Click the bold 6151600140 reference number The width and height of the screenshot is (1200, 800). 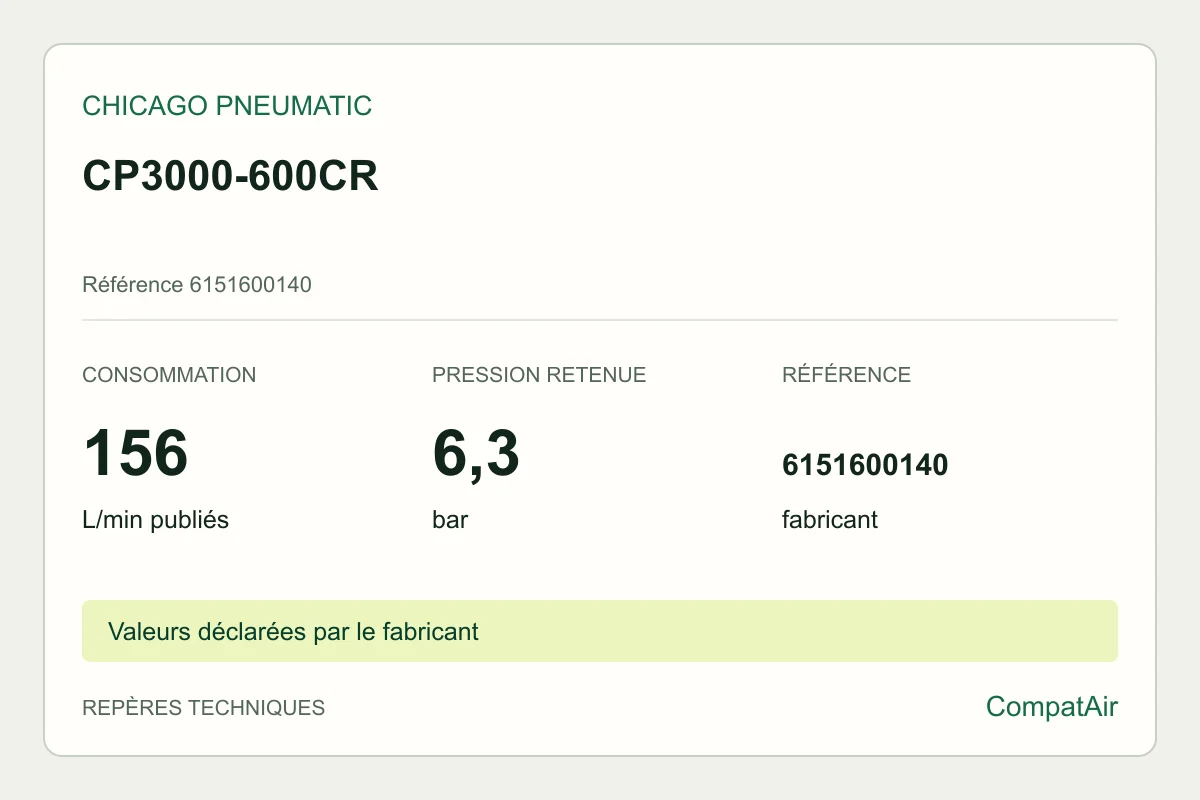(x=865, y=465)
